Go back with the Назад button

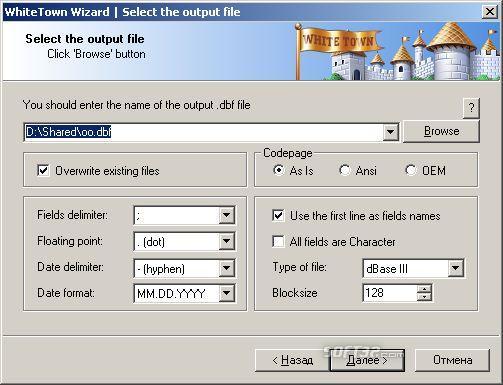[292, 360]
